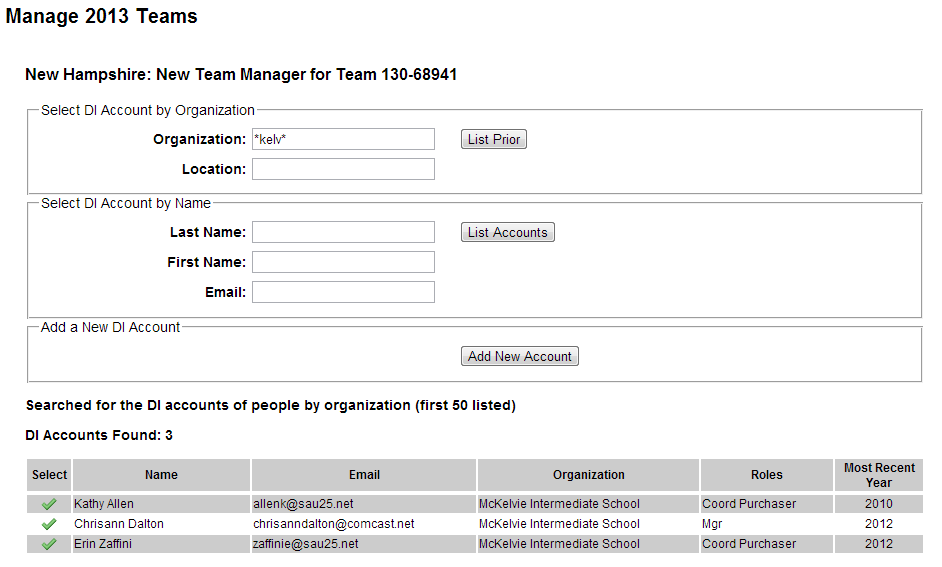Focus the Email input field
This screenshot has width=942, height=567.
coord(343,292)
